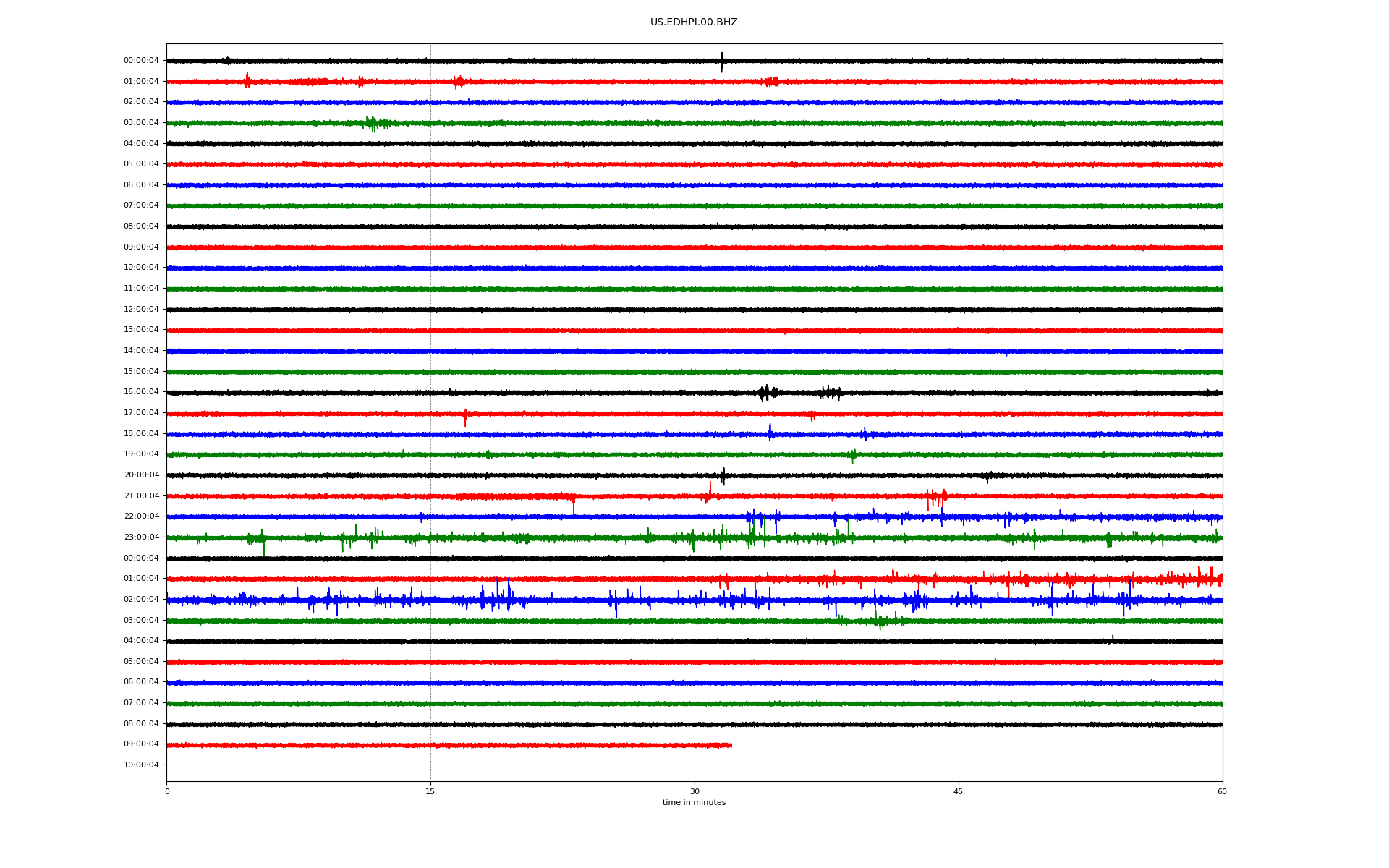Click the 22:00:04 trace time label
This screenshot has width=1389, height=868.
click(x=141, y=516)
